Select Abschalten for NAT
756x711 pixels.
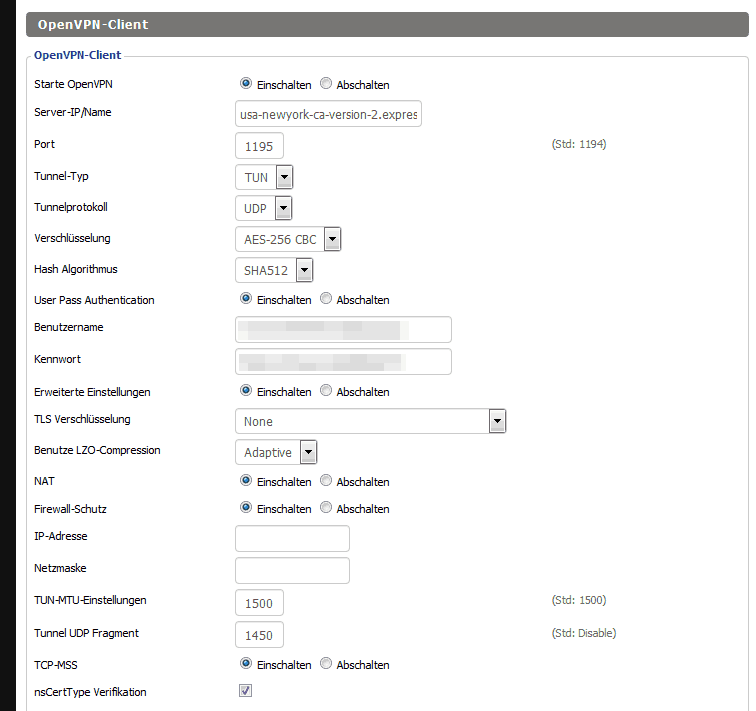(326, 481)
